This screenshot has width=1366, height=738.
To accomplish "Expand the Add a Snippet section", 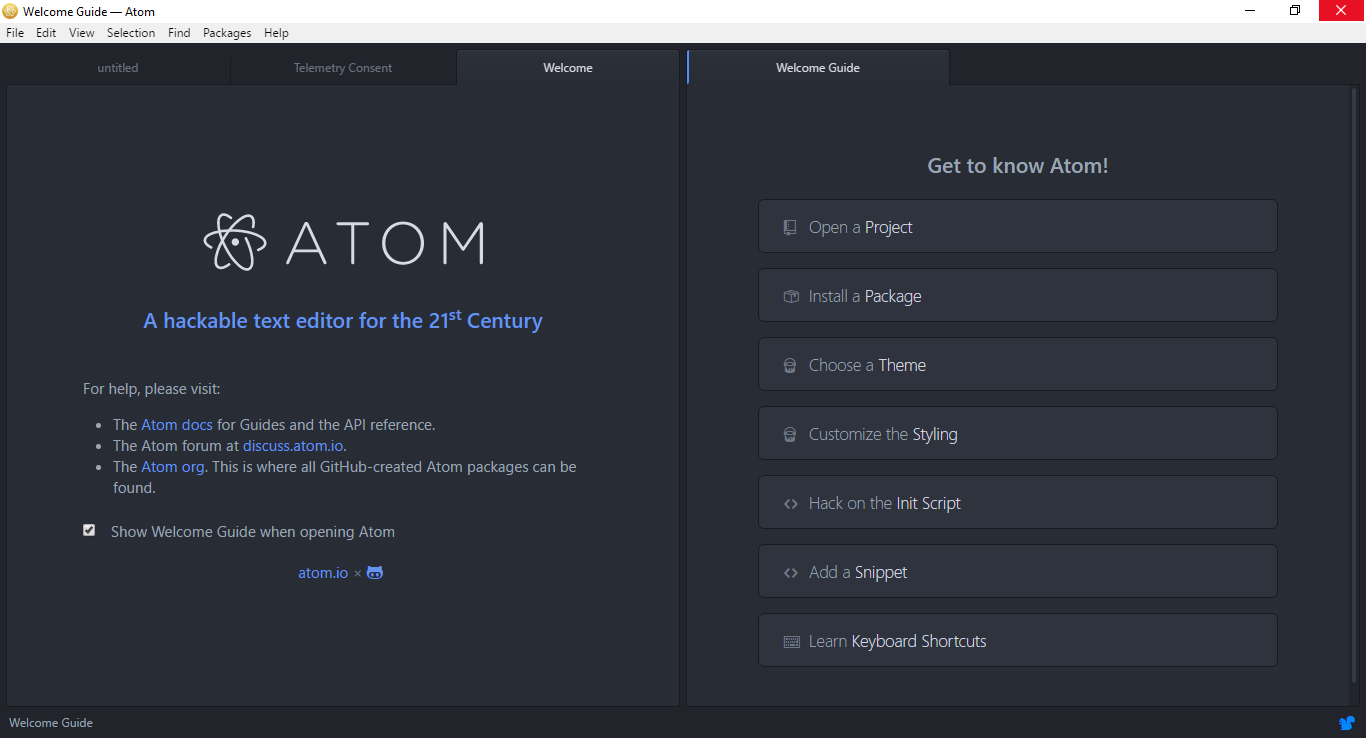I will 1017,571.
